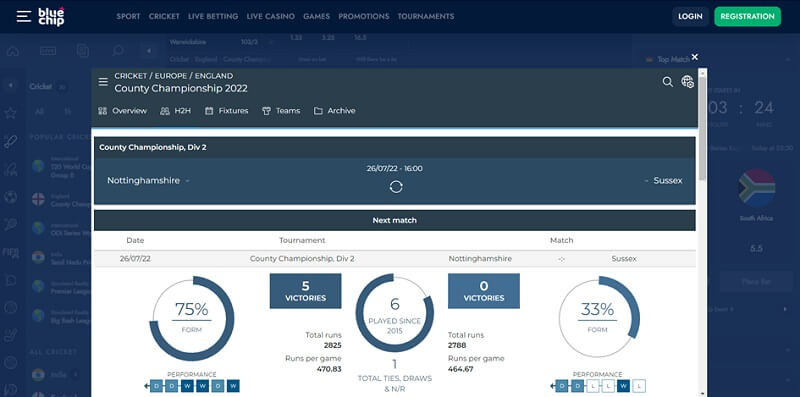Click Total runs 2788 value
Screen dimensions: 800x397
(x=457, y=345)
